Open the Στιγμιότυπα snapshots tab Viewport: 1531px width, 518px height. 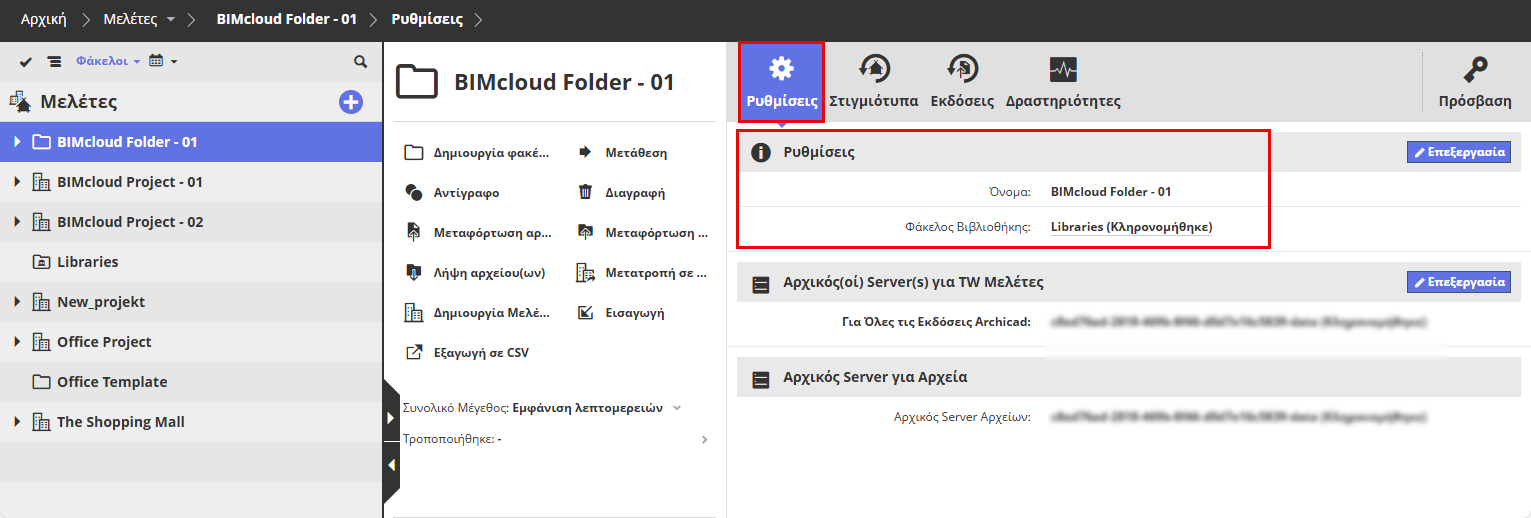874,82
